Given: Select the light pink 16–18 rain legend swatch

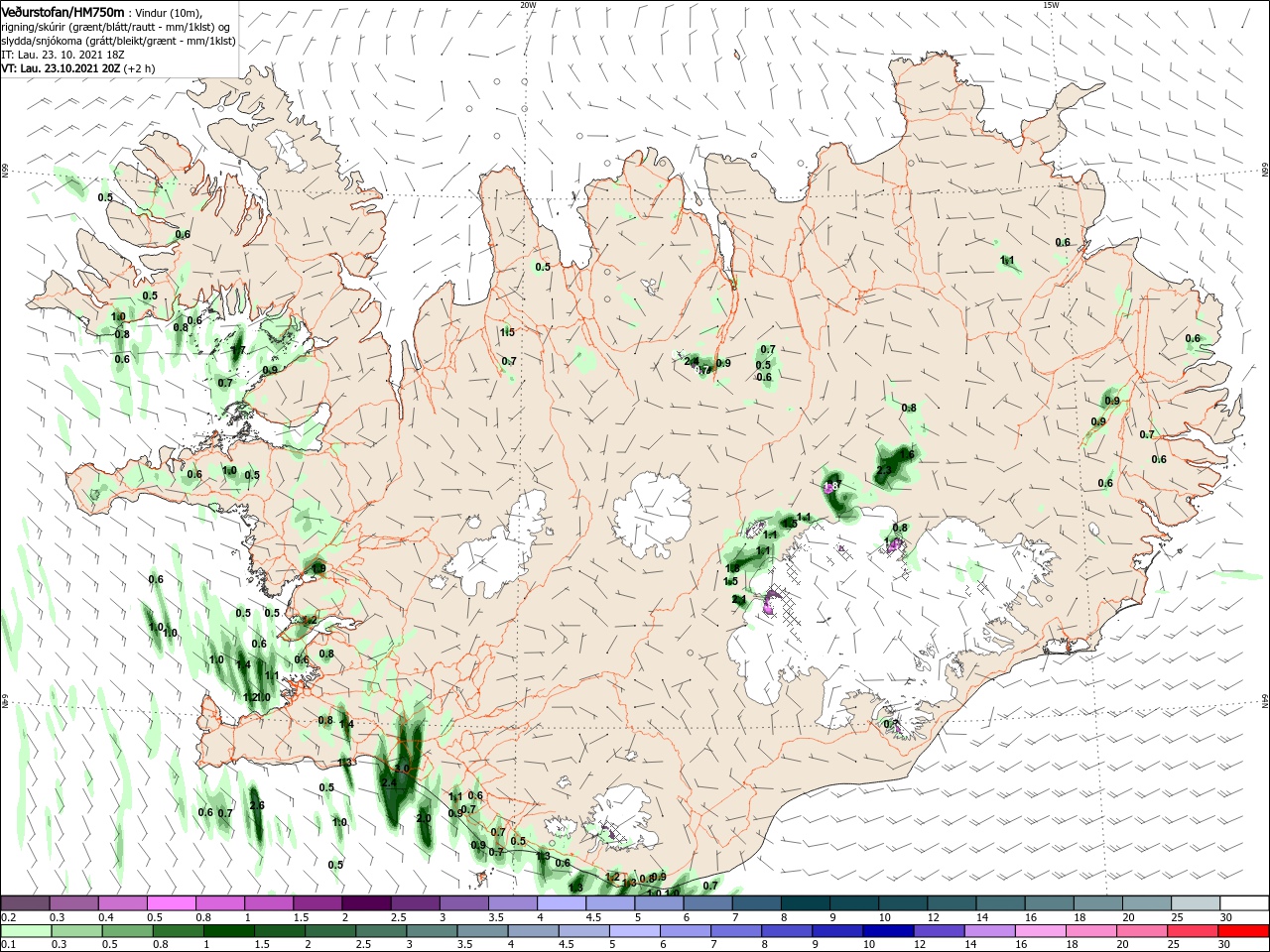Looking at the screenshot, I should click(1040, 931).
